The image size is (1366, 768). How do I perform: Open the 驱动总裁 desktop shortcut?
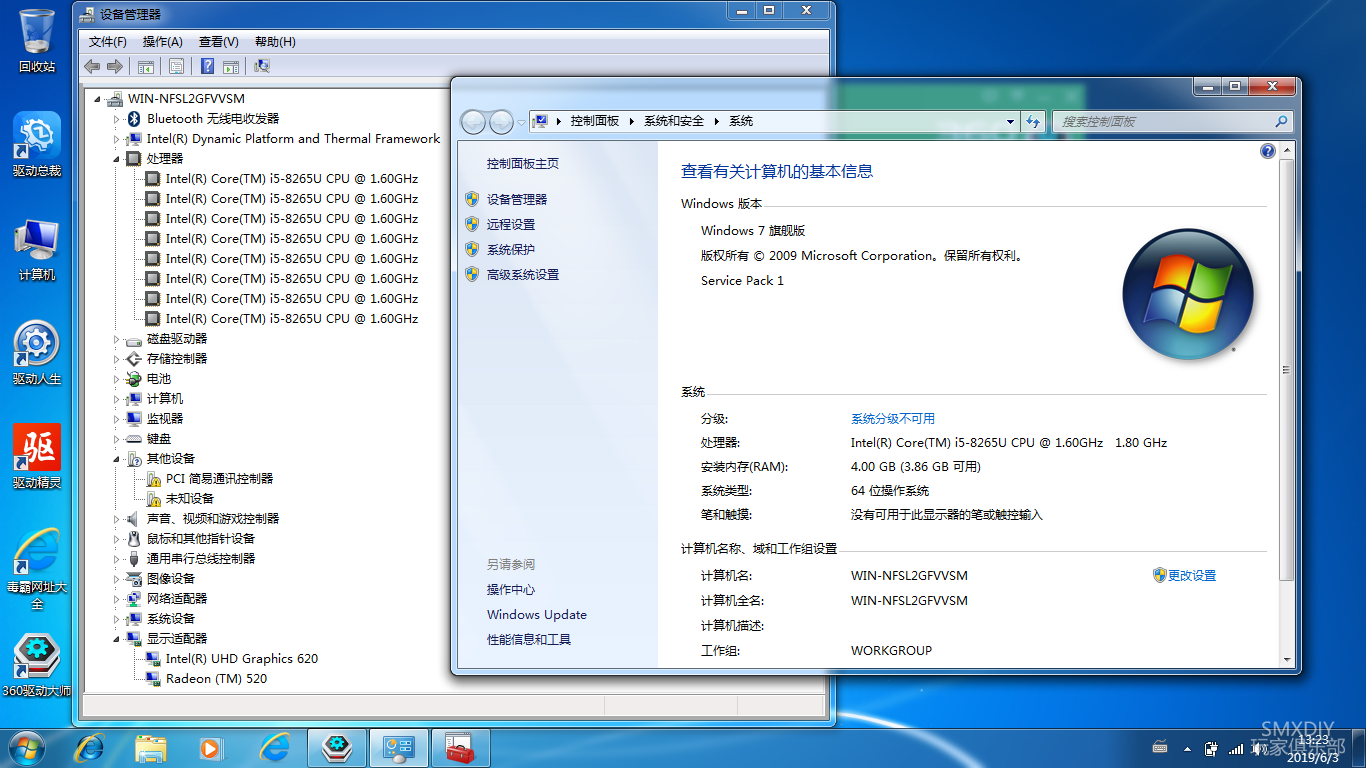click(37, 145)
